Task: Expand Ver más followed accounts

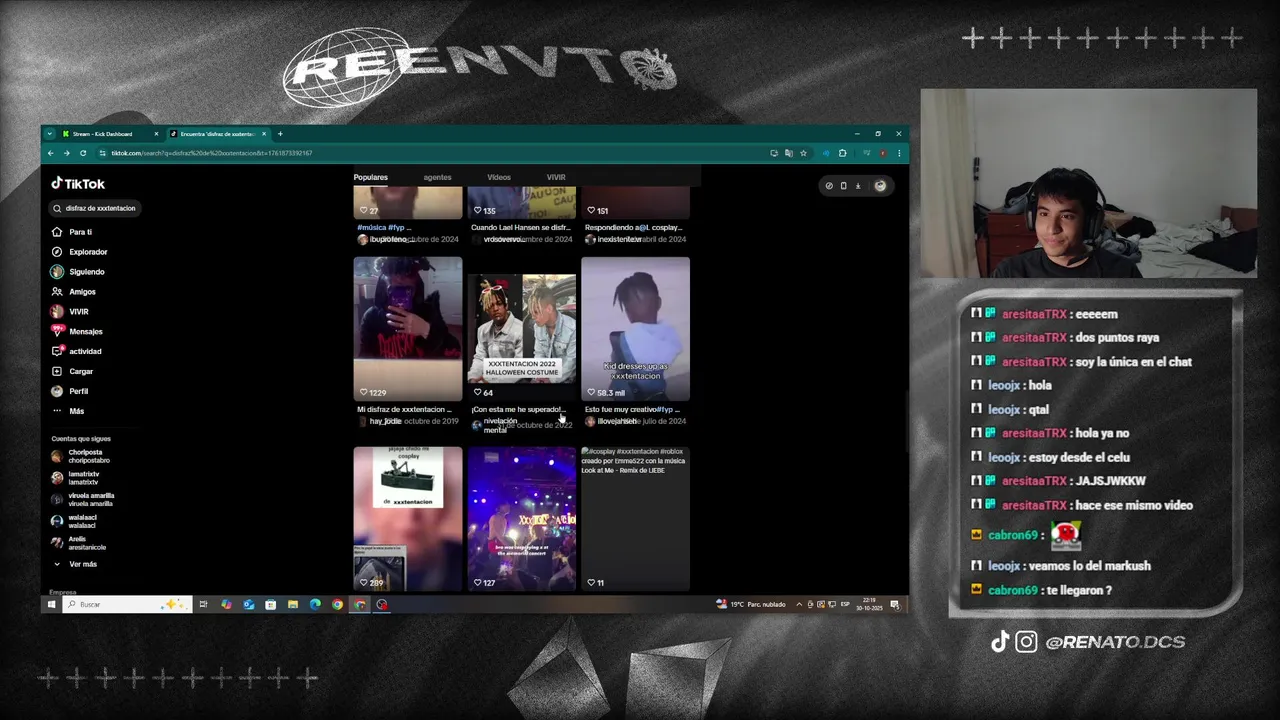Action: (76, 564)
